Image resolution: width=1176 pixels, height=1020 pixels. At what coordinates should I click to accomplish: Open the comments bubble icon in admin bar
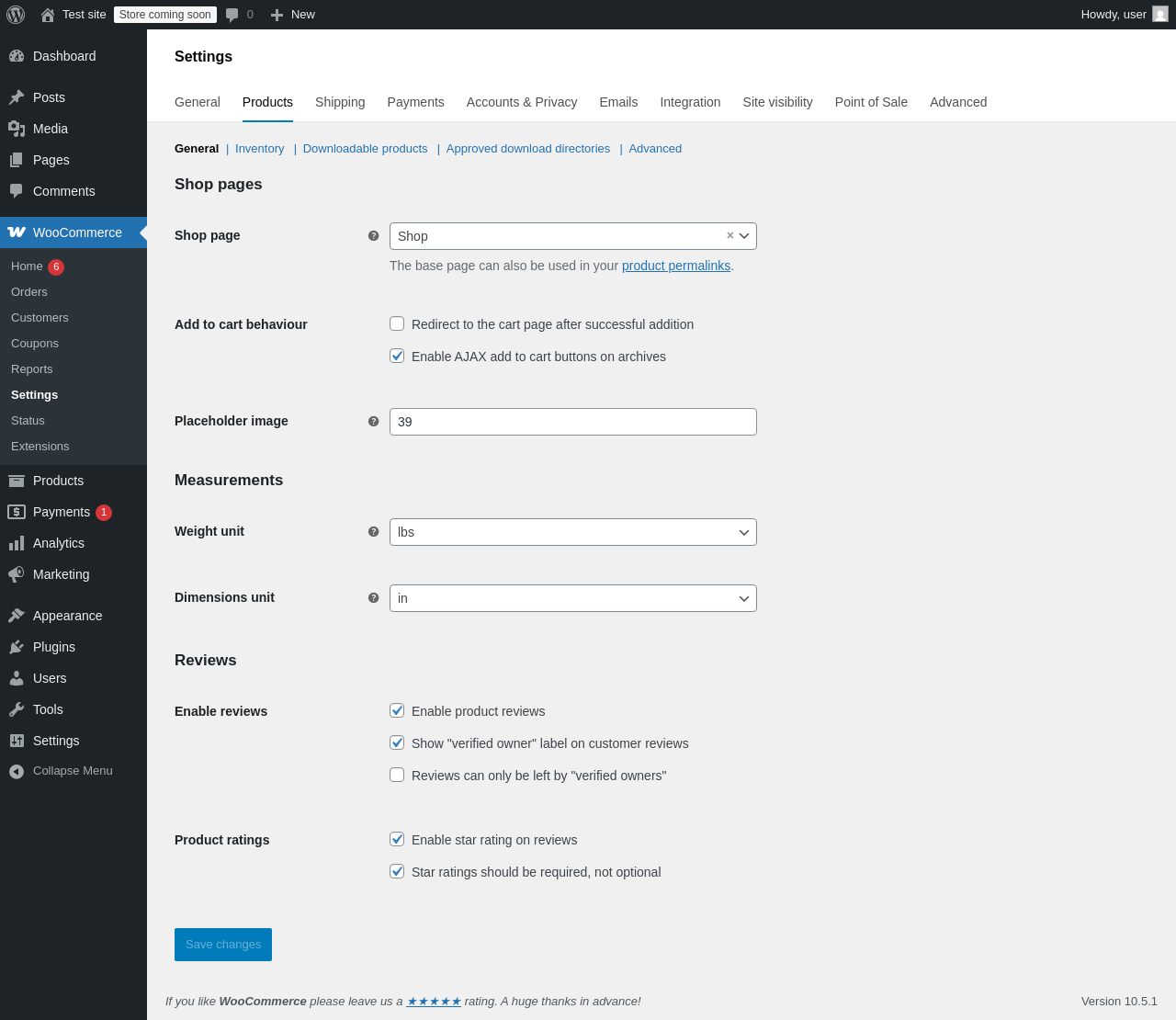[x=232, y=15]
